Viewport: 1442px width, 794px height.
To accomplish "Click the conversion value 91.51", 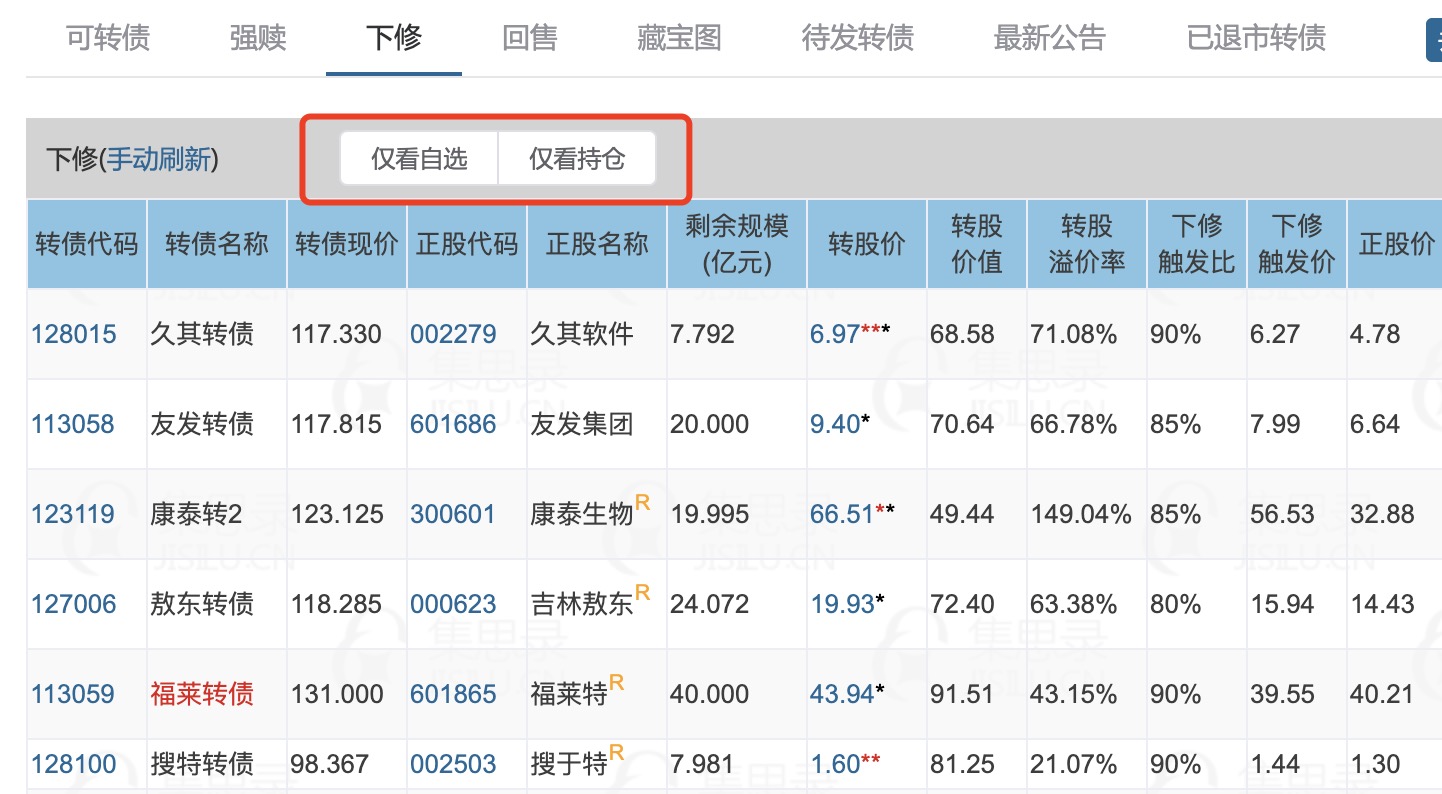I will click(x=962, y=694).
